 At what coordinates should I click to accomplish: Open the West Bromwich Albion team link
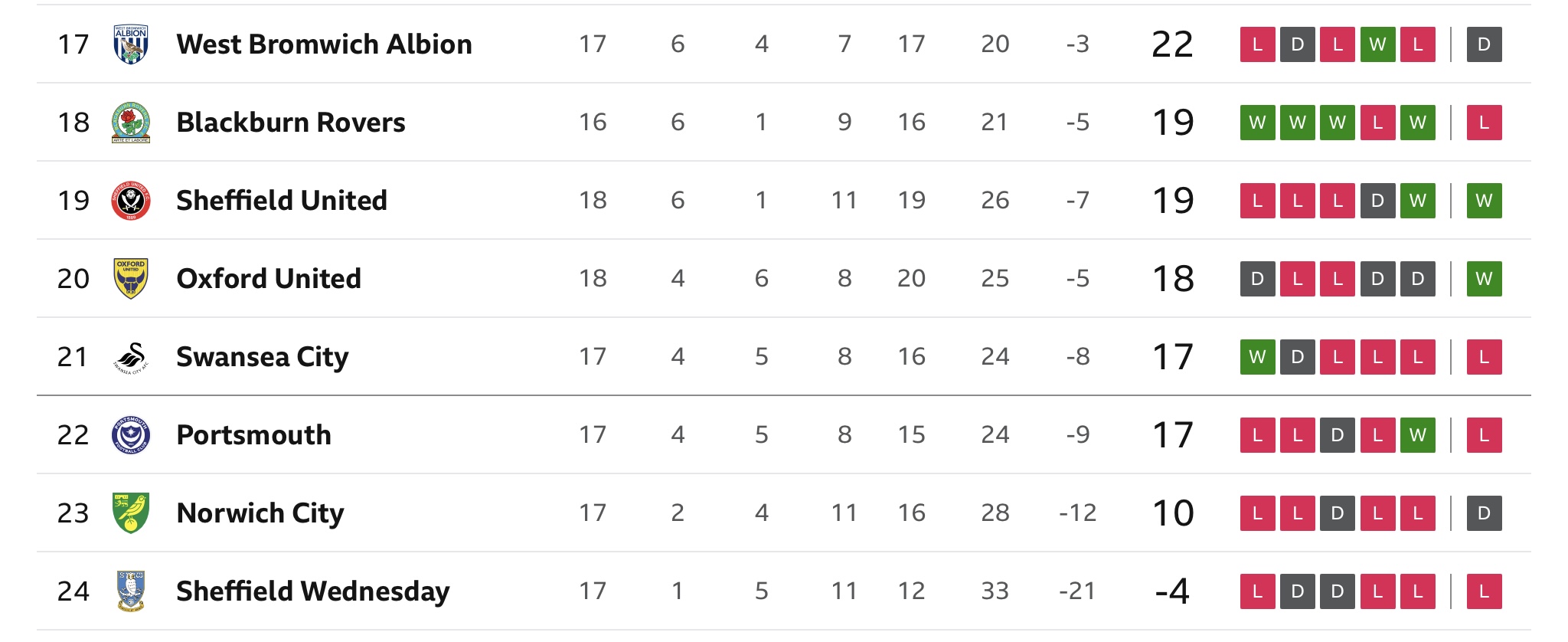coord(324,44)
